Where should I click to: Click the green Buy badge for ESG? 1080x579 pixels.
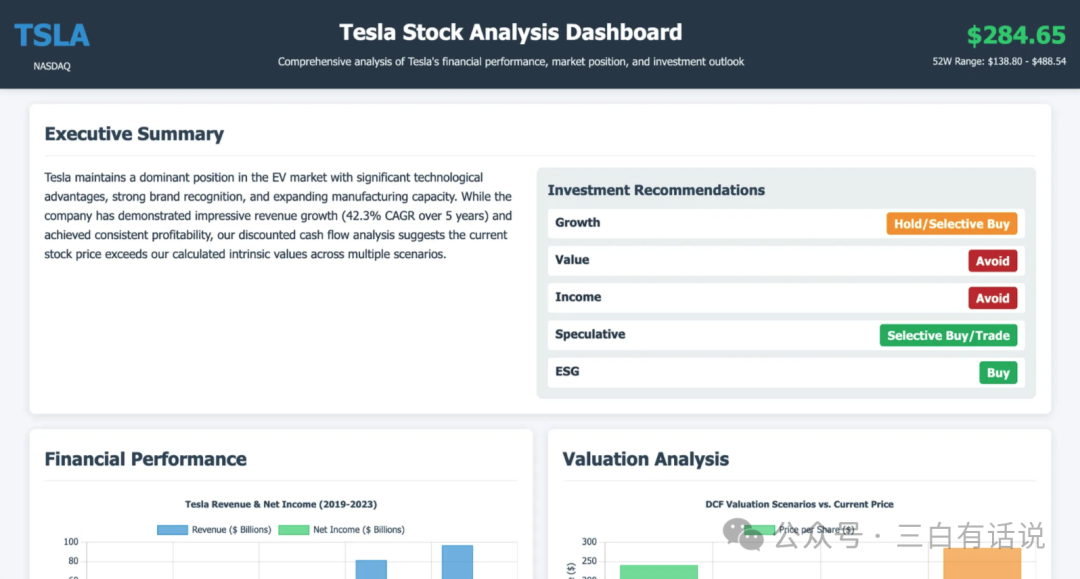pyautogui.click(x=997, y=373)
